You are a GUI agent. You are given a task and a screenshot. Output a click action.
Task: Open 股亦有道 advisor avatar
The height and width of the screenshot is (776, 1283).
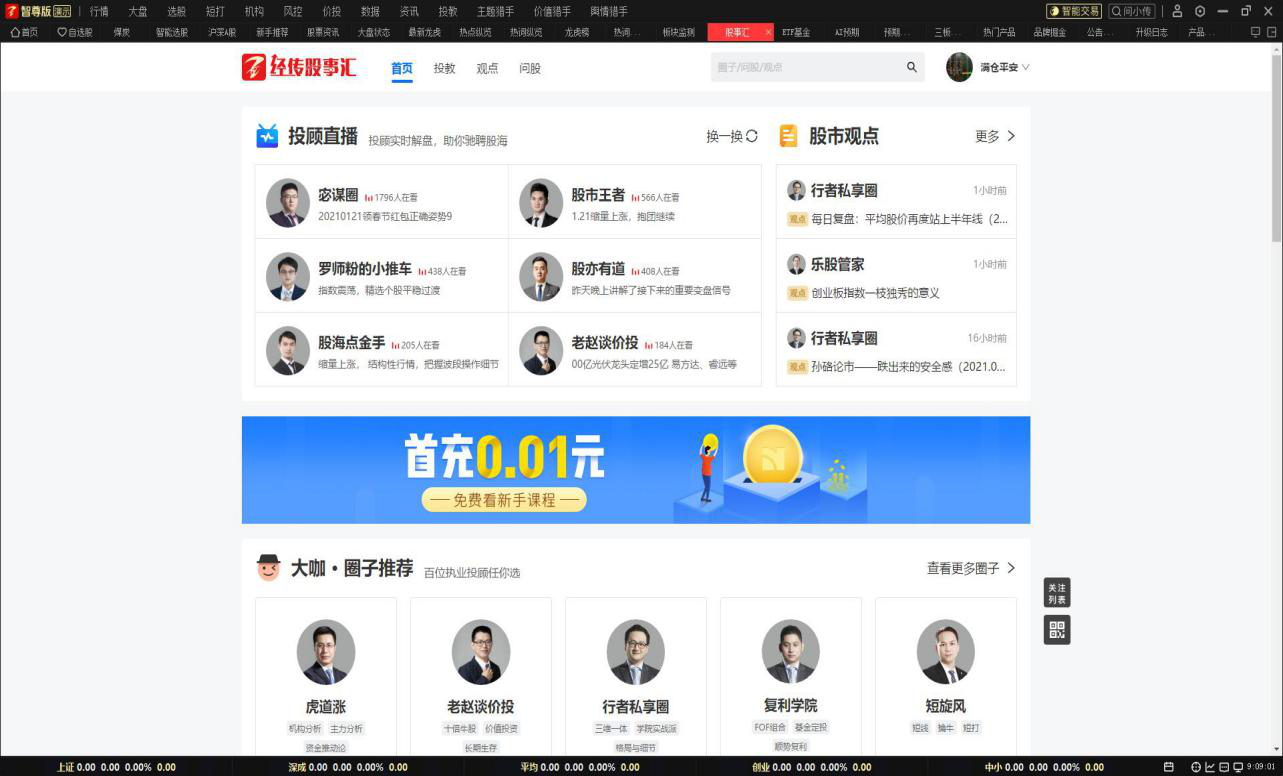pyautogui.click(x=541, y=277)
